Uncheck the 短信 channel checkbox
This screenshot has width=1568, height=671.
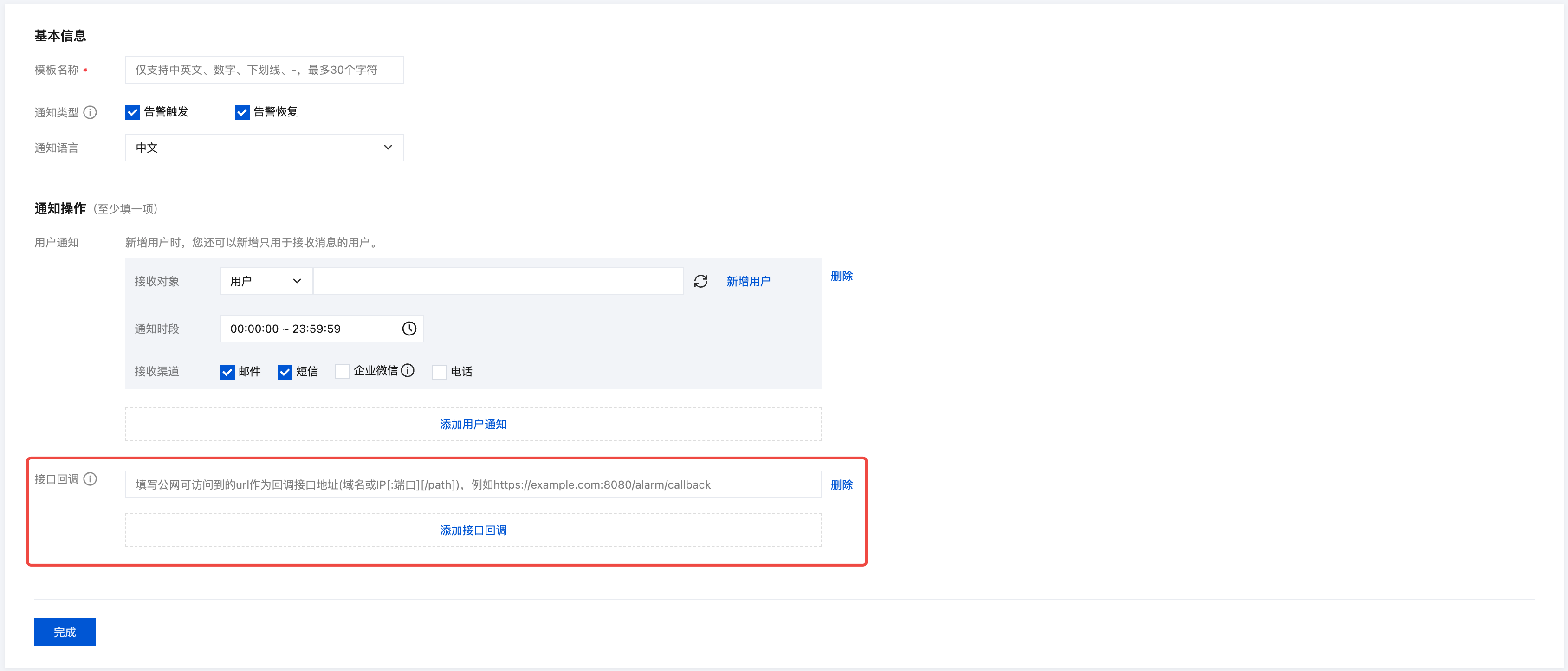coord(285,372)
